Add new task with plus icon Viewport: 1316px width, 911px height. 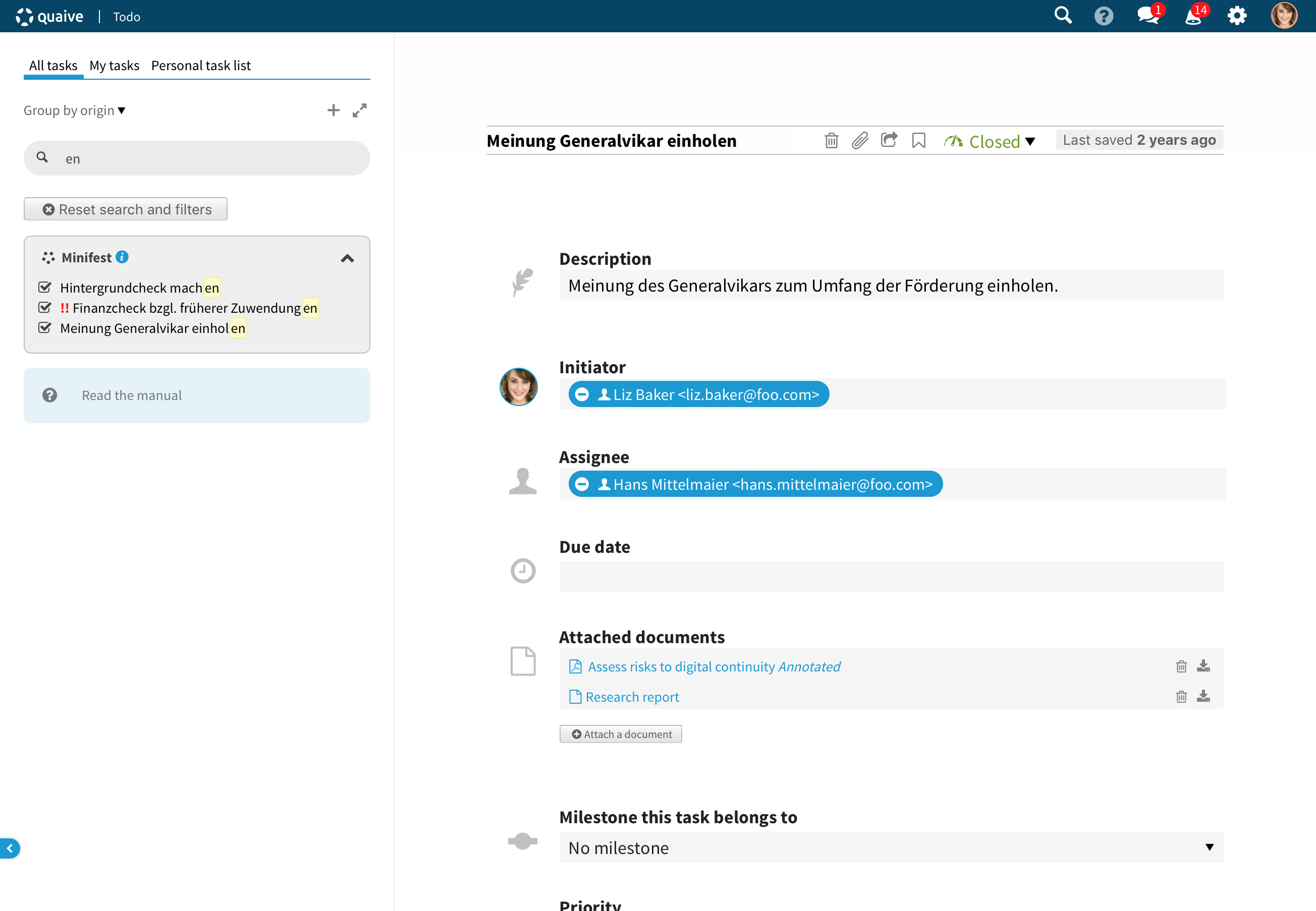click(334, 110)
